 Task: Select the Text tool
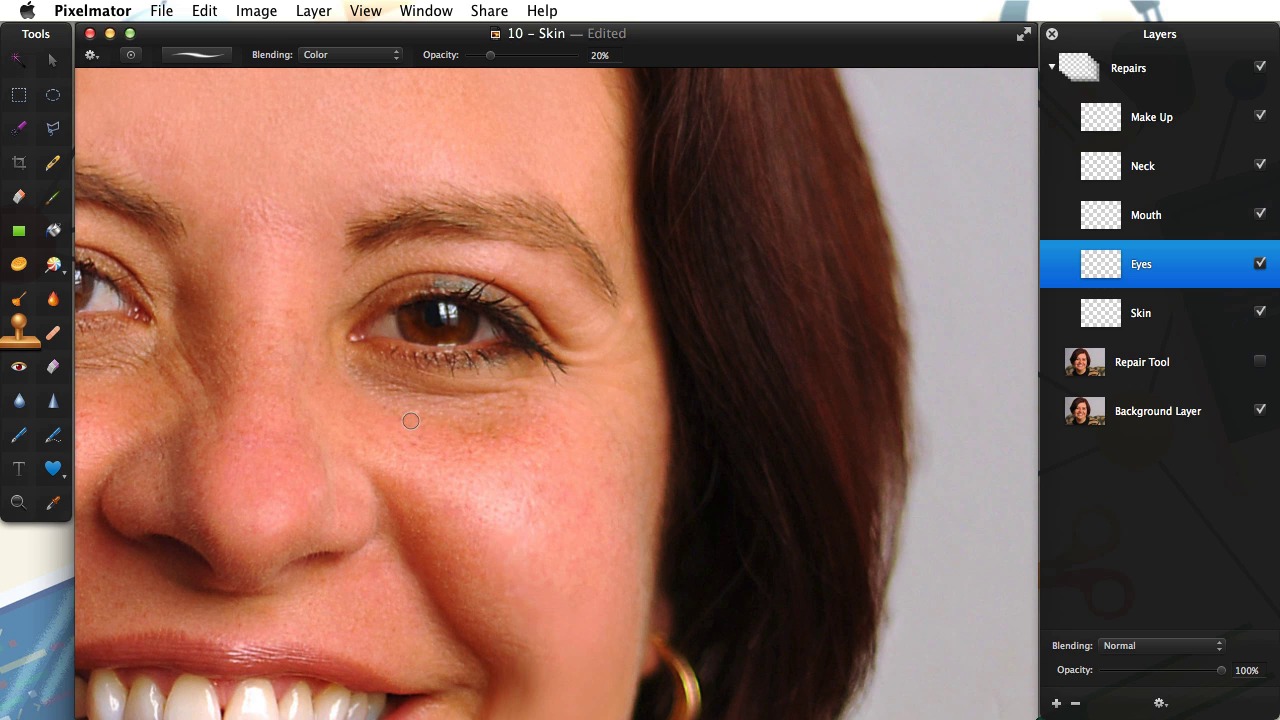click(18, 469)
